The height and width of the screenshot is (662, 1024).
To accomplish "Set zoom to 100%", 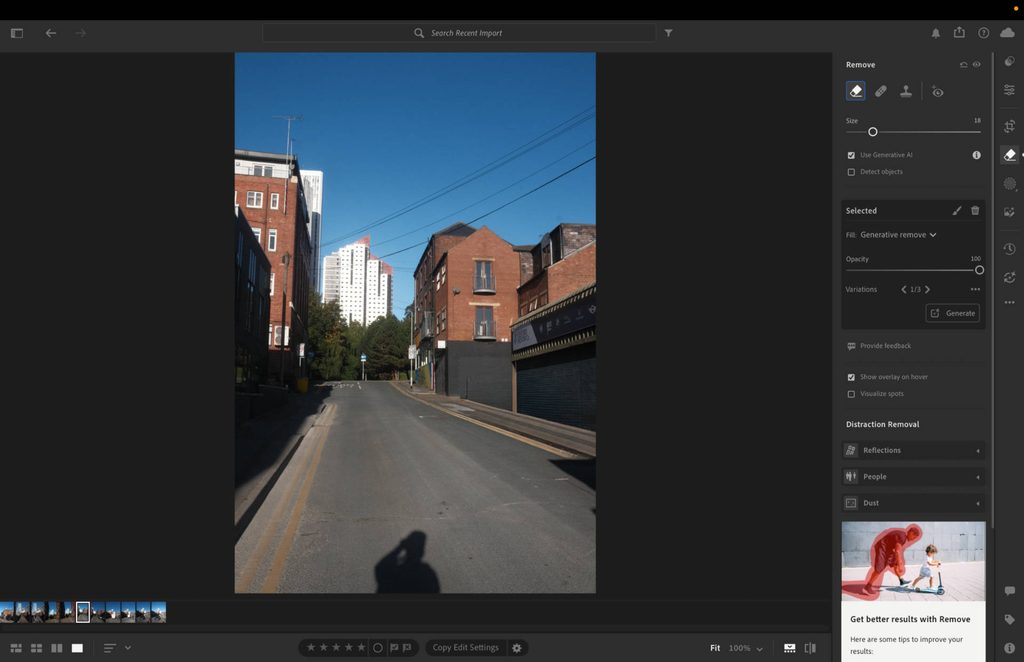I will (x=739, y=648).
